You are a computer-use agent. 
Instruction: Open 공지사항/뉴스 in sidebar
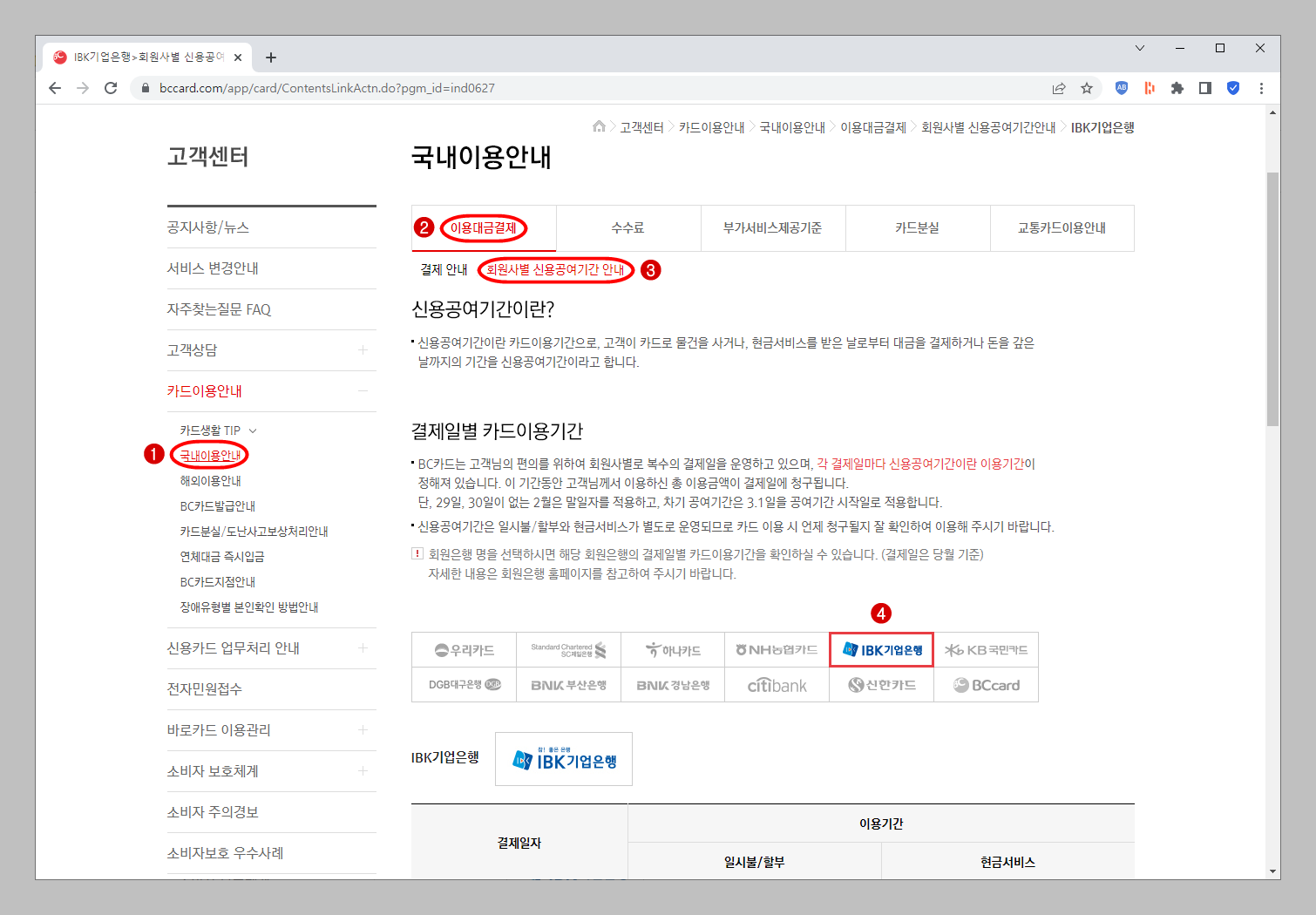(208, 227)
